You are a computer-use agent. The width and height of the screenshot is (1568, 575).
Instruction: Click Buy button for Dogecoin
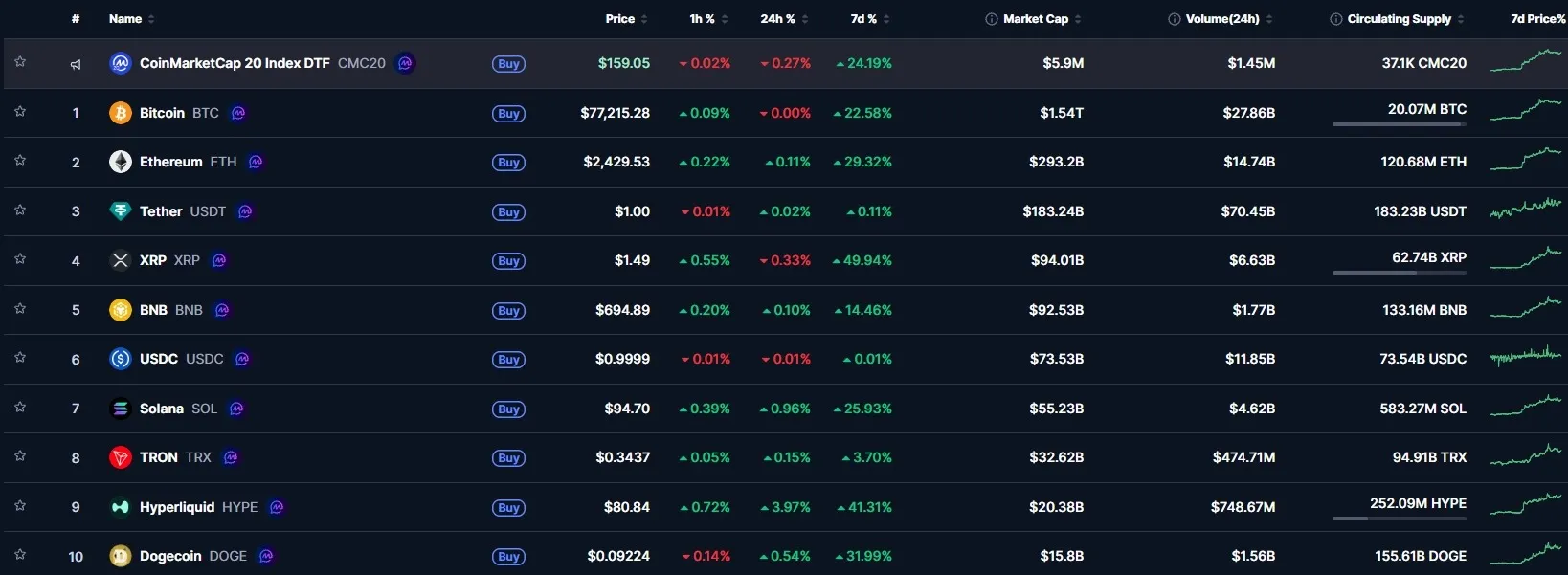(x=508, y=557)
